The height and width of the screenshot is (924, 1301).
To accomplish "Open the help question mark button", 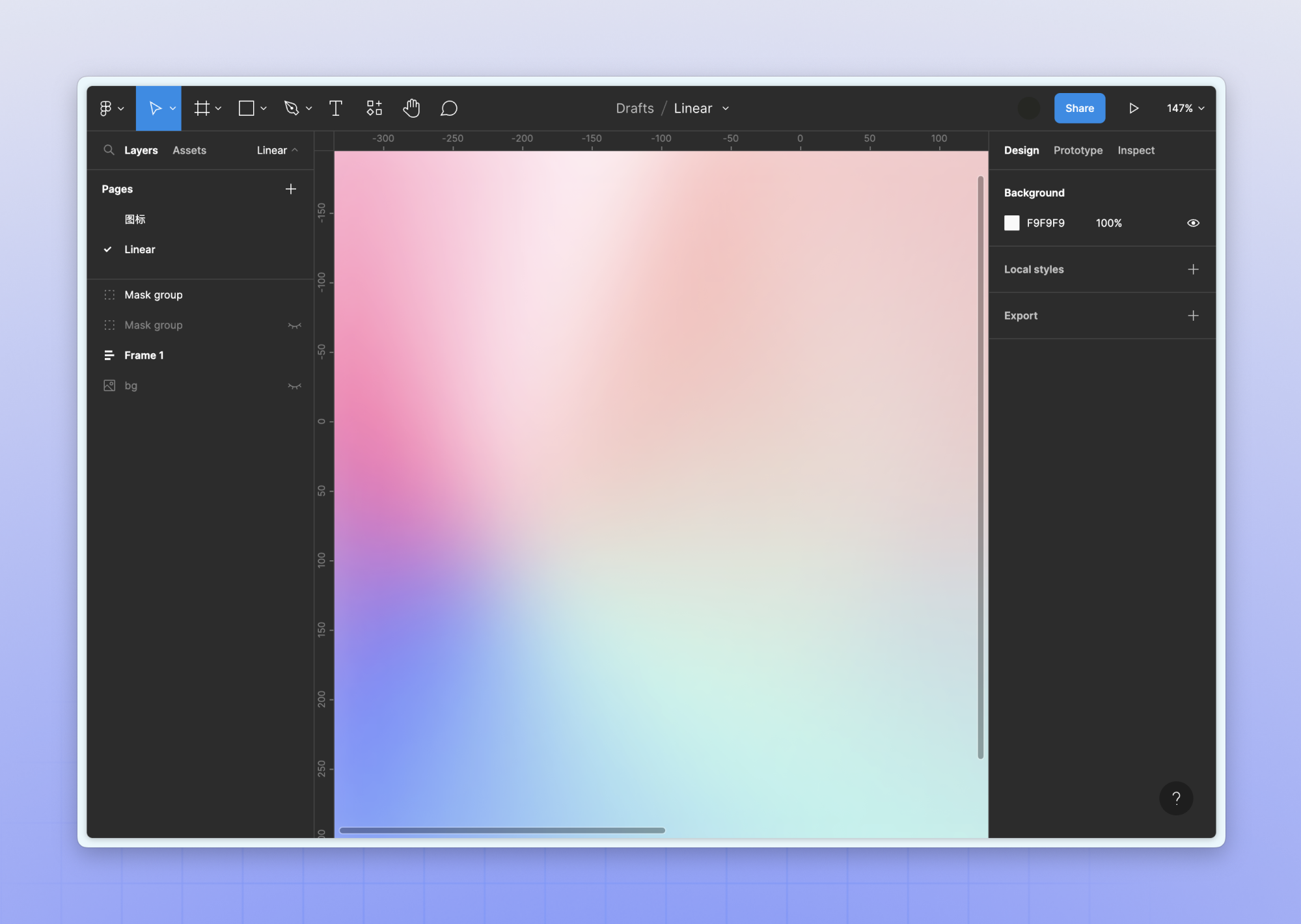I will [1175, 798].
